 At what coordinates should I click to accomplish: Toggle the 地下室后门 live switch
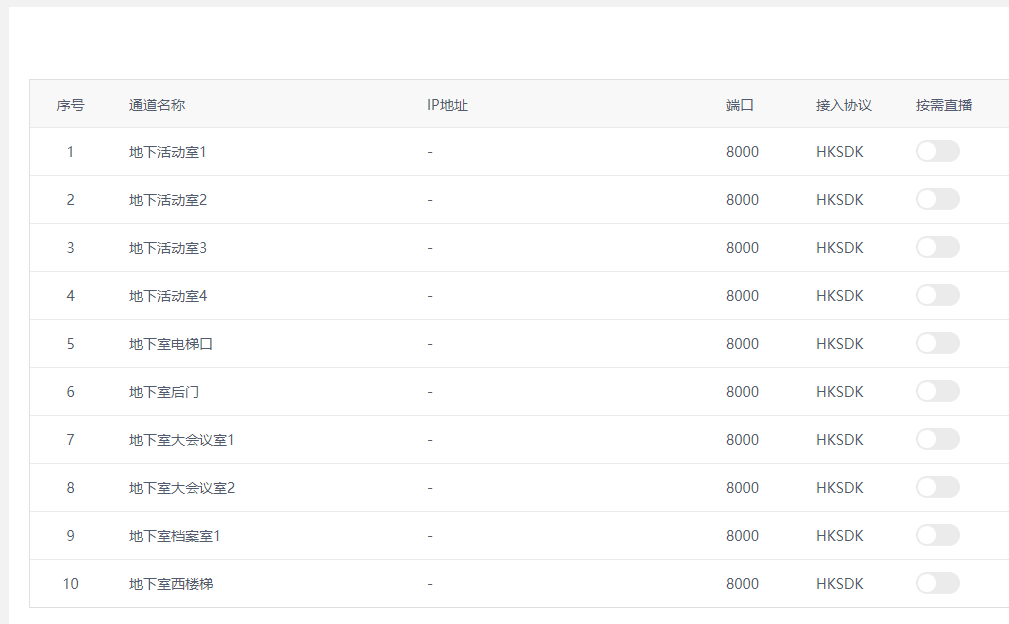[x=937, y=391]
